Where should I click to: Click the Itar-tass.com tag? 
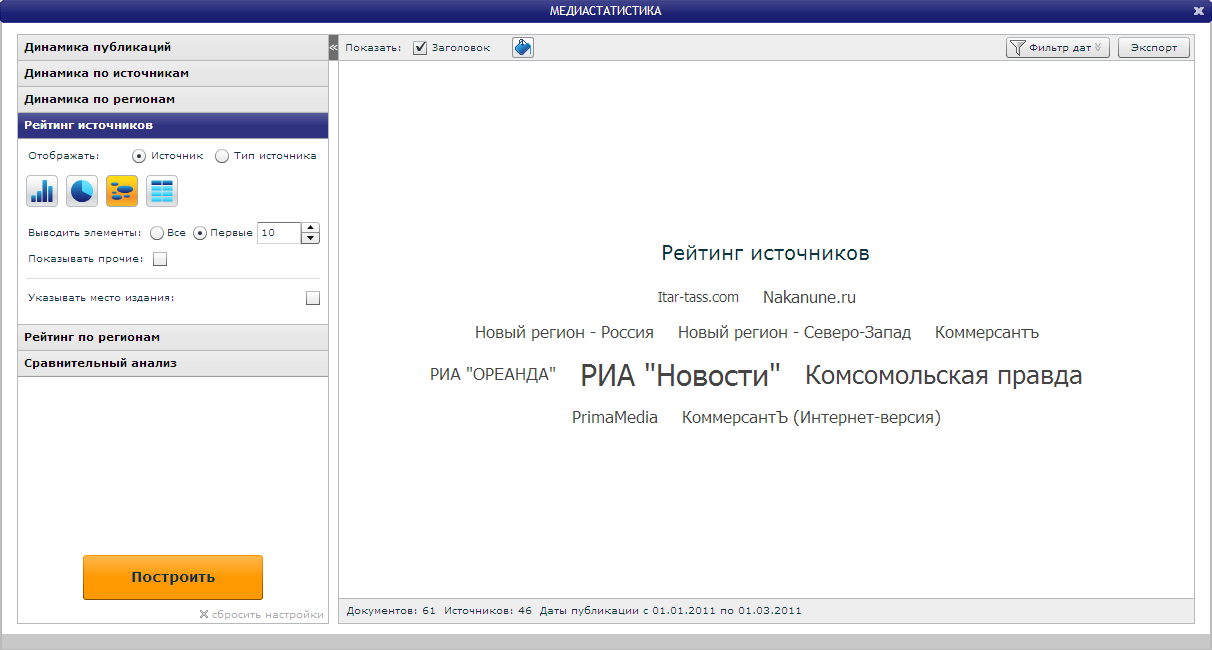click(698, 297)
